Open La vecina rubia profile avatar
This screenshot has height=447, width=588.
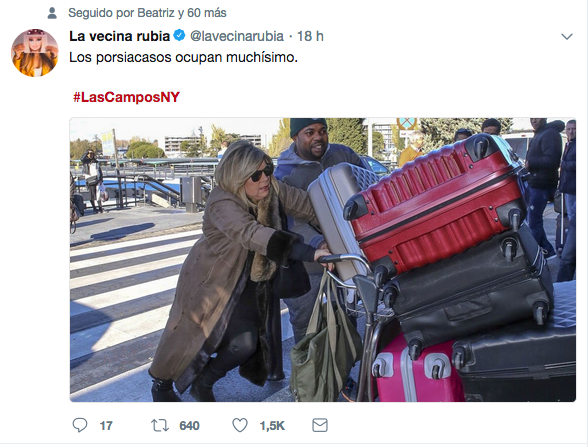(35, 53)
